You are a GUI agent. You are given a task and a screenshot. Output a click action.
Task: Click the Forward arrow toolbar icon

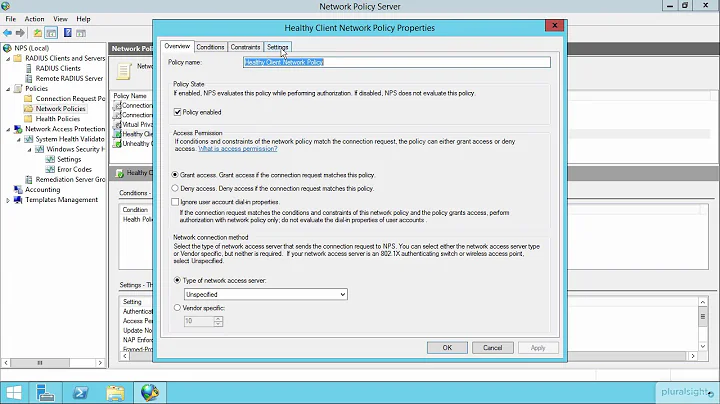pyautogui.click(x=20, y=33)
